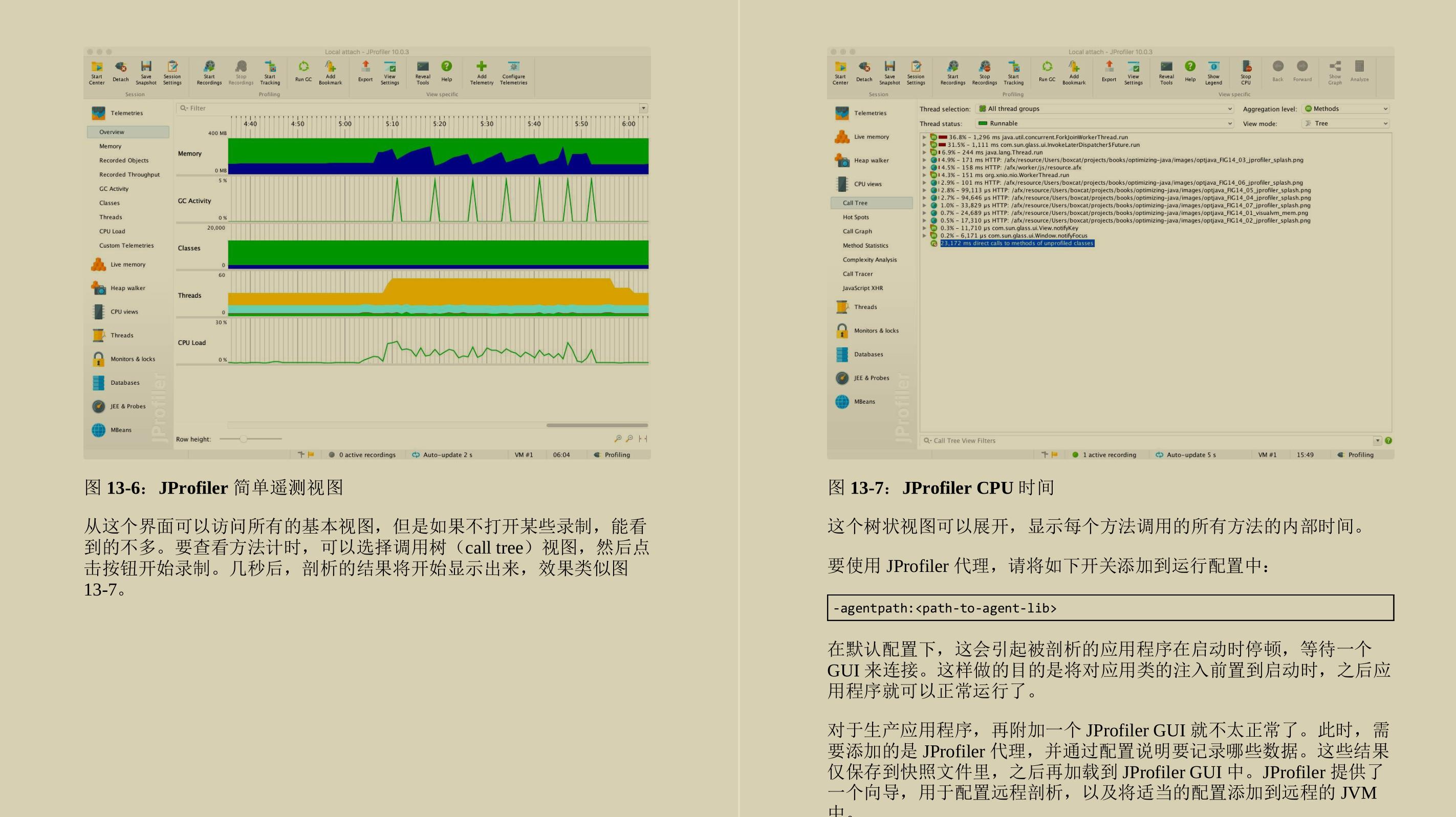Click Run GC in left JProfiler window
Image resolution: width=1456 pixels, height=817 pixels.
click(303, 72)
